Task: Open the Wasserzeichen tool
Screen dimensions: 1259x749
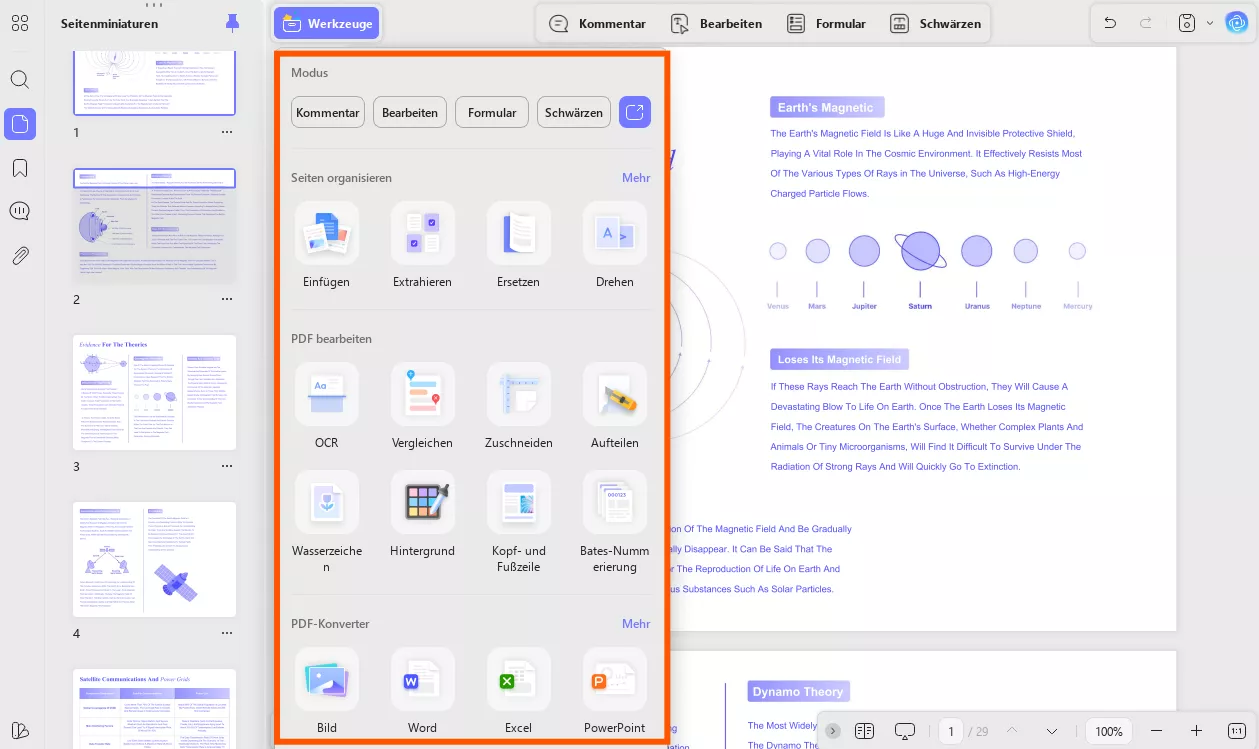Action: tap(327, 522)
